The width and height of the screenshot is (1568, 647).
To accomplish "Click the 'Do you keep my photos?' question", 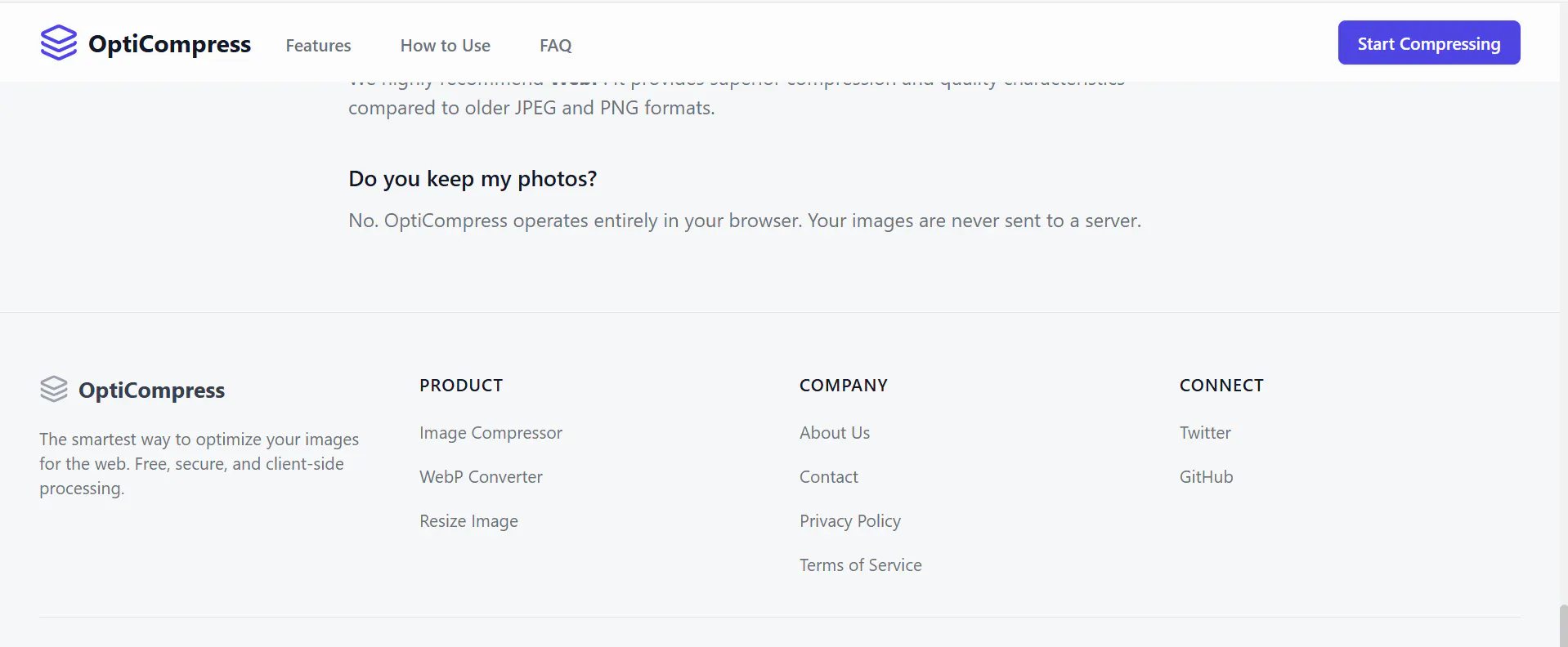I will pos(473,179).
